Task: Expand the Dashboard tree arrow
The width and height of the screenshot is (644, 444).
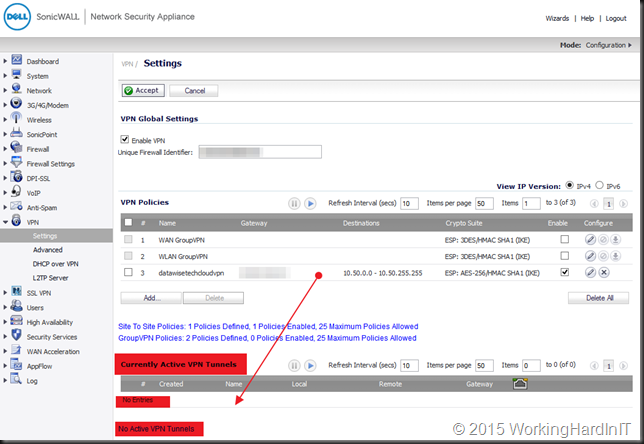Action: (x=5, y=61)
